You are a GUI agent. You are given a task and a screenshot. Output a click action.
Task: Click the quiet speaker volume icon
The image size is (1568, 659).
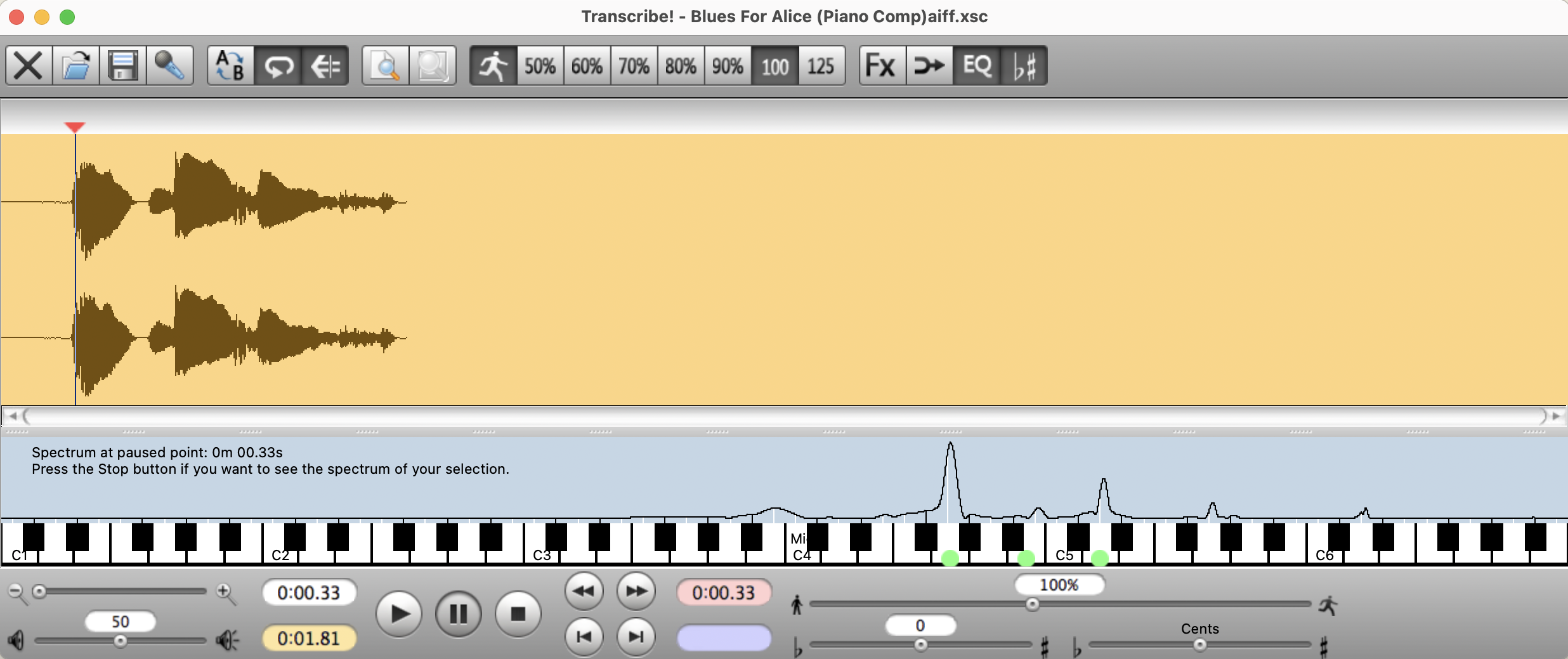click(16, 640)
